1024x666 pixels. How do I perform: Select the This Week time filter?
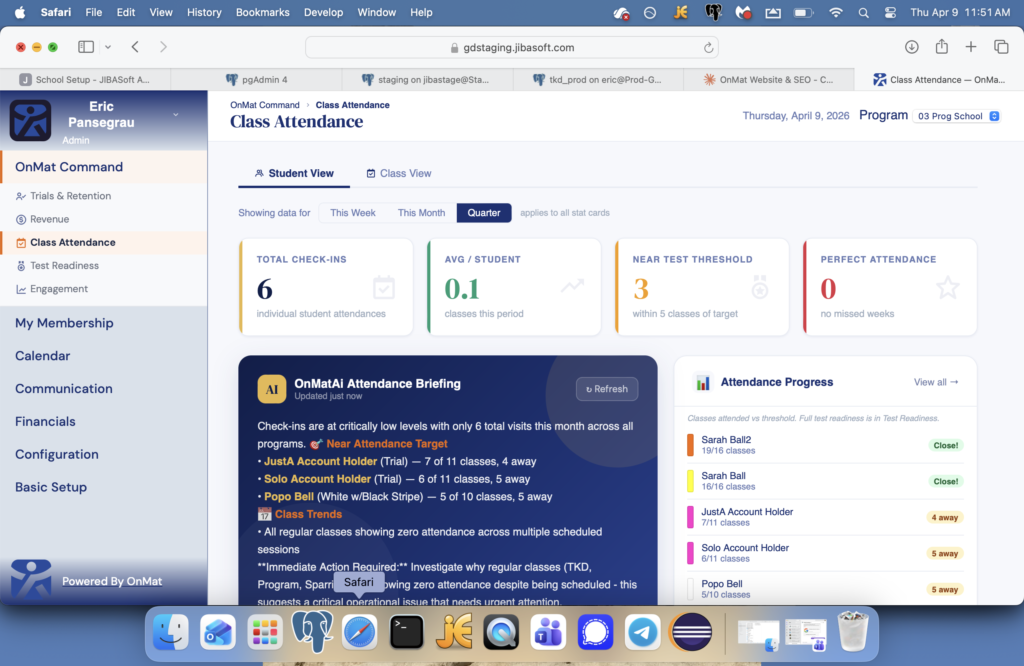(353, 213)
